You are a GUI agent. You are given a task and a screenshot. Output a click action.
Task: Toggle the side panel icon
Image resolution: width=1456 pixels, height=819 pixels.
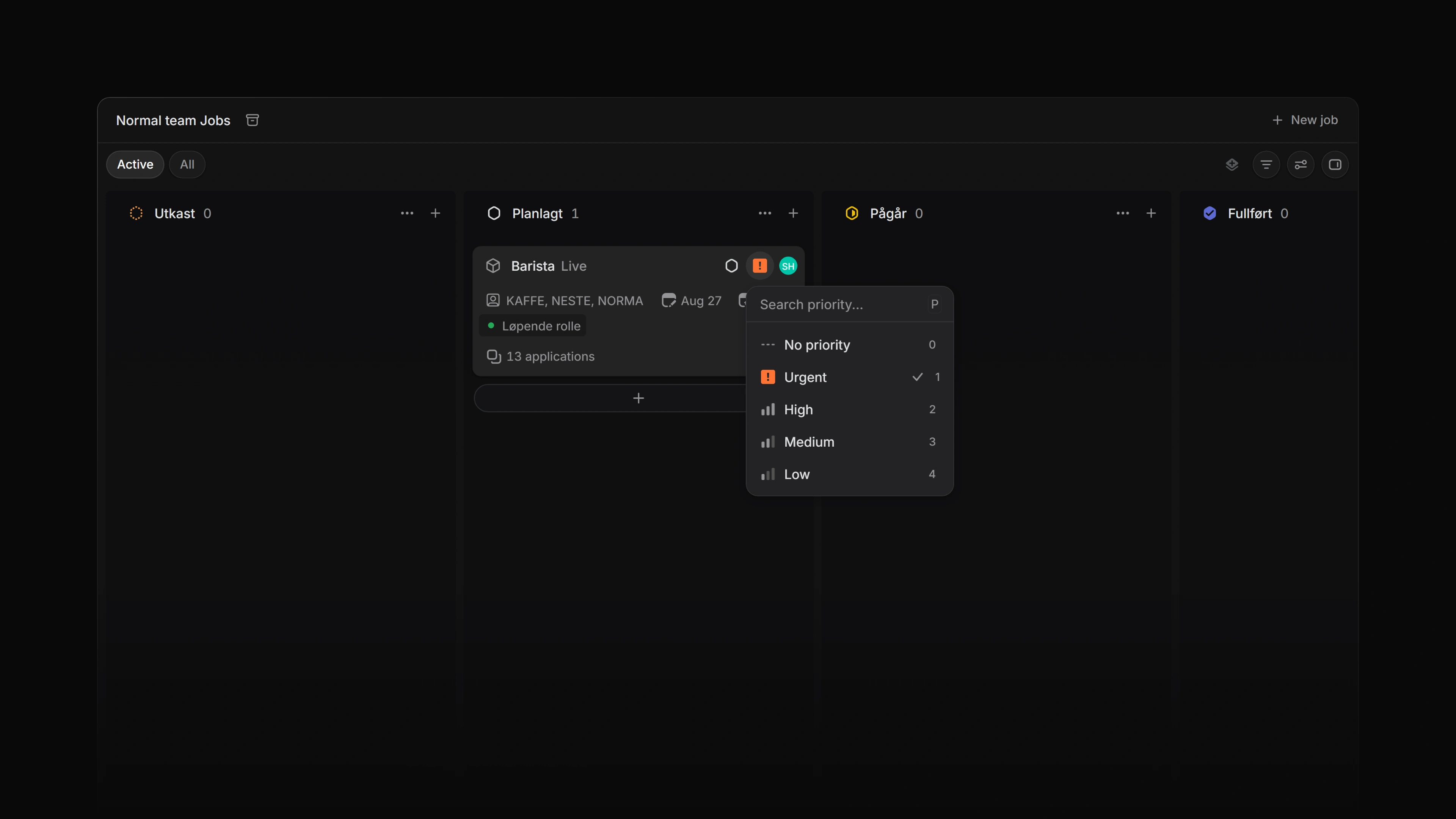tap(1335, 165)
